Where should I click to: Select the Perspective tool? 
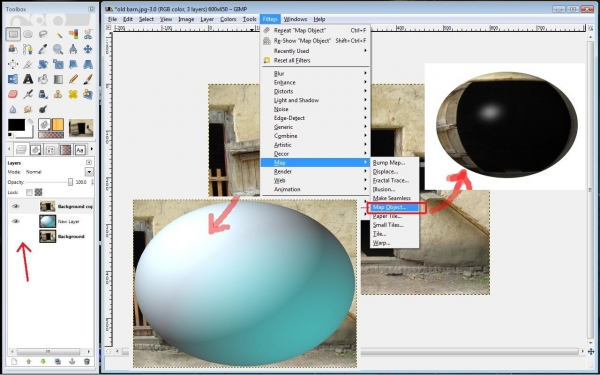[88, 64]
